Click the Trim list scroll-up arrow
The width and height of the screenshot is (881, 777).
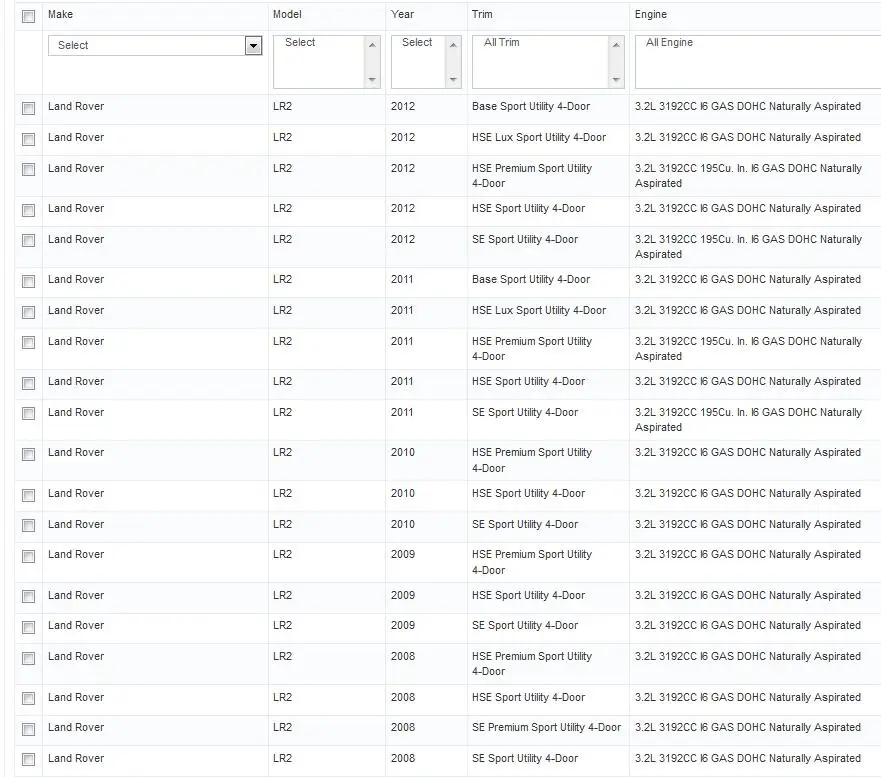[x=616, y=44]
